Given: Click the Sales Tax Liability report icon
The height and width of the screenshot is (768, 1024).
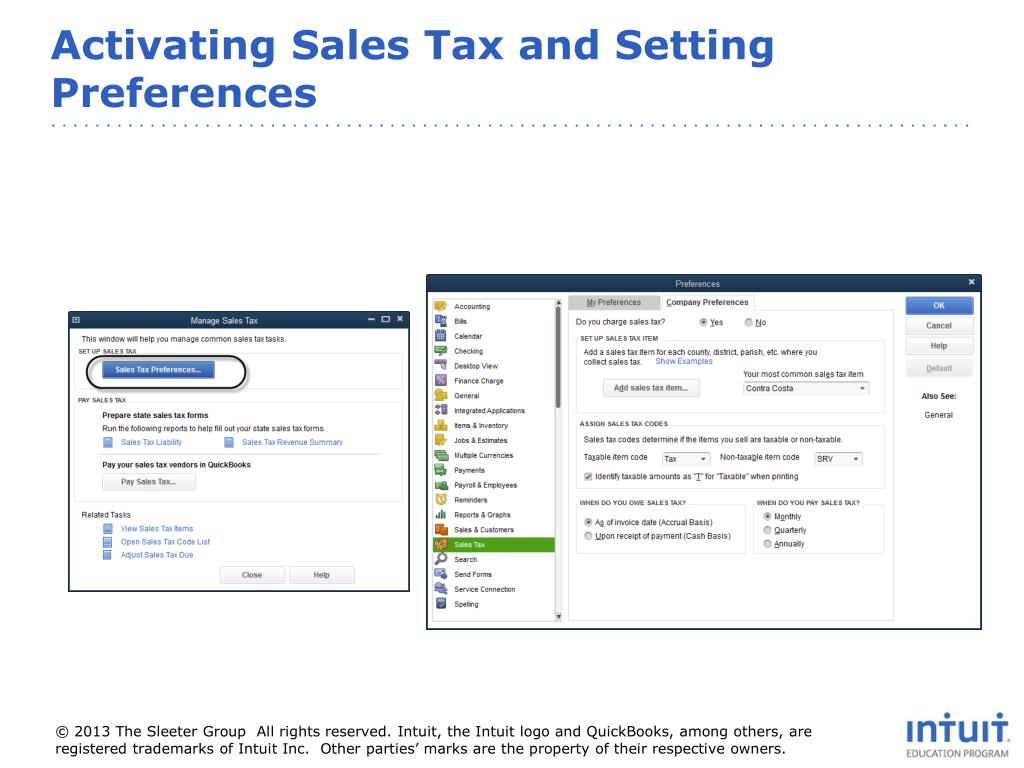Looking at the screenshot, I should click(x=108, y=442).
